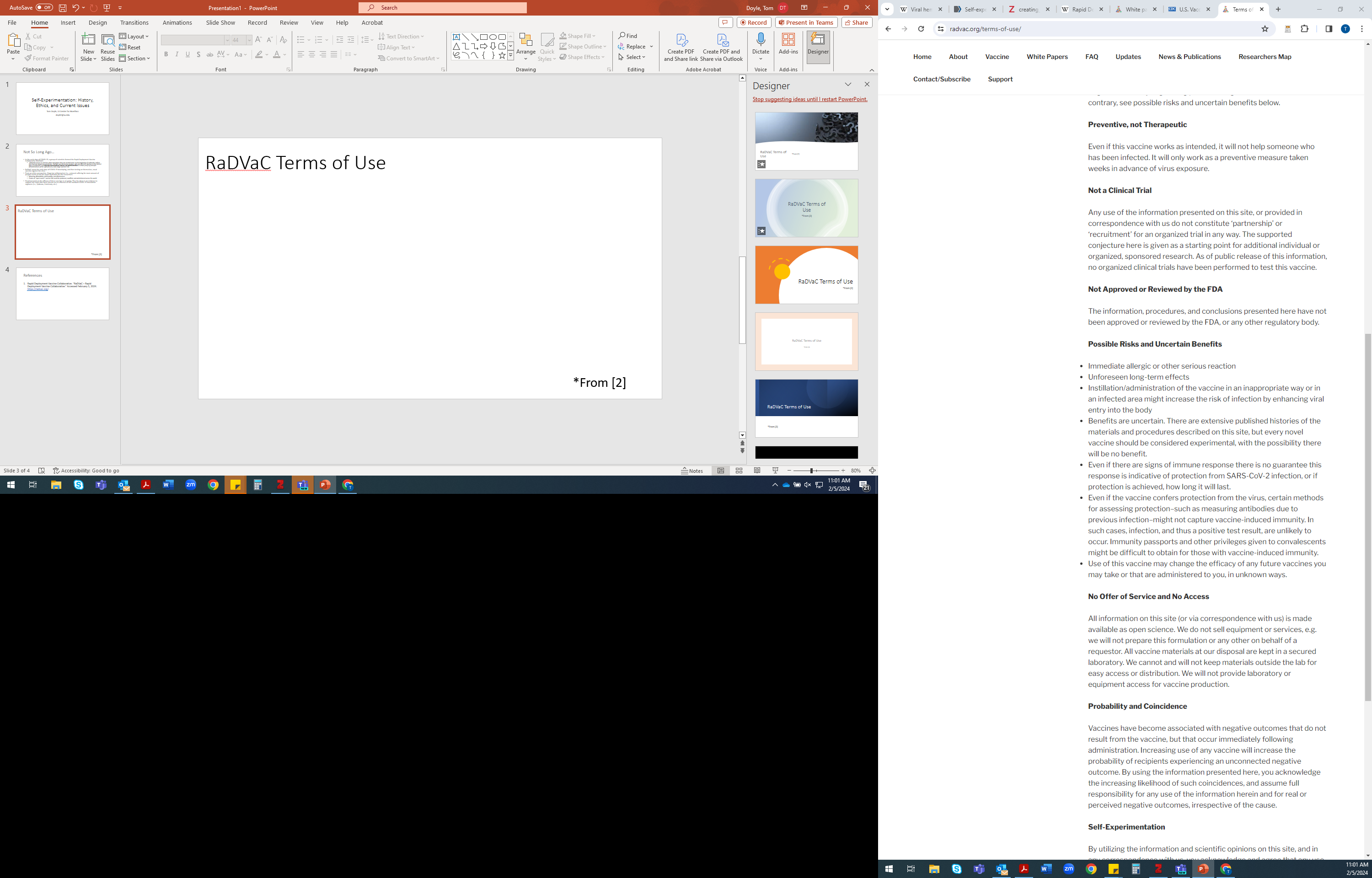This screenshot has height=878, width=1372.
Task: Click the text highlight color button
Action: click(x=259, y=55)
